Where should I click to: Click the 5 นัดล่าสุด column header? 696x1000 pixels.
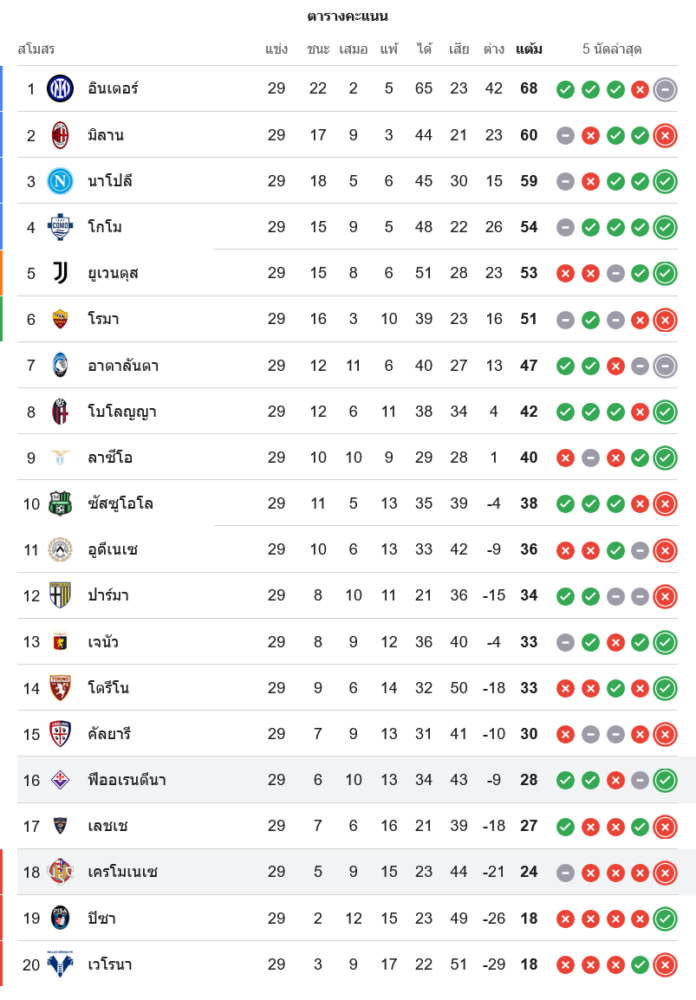click(612, 49)
